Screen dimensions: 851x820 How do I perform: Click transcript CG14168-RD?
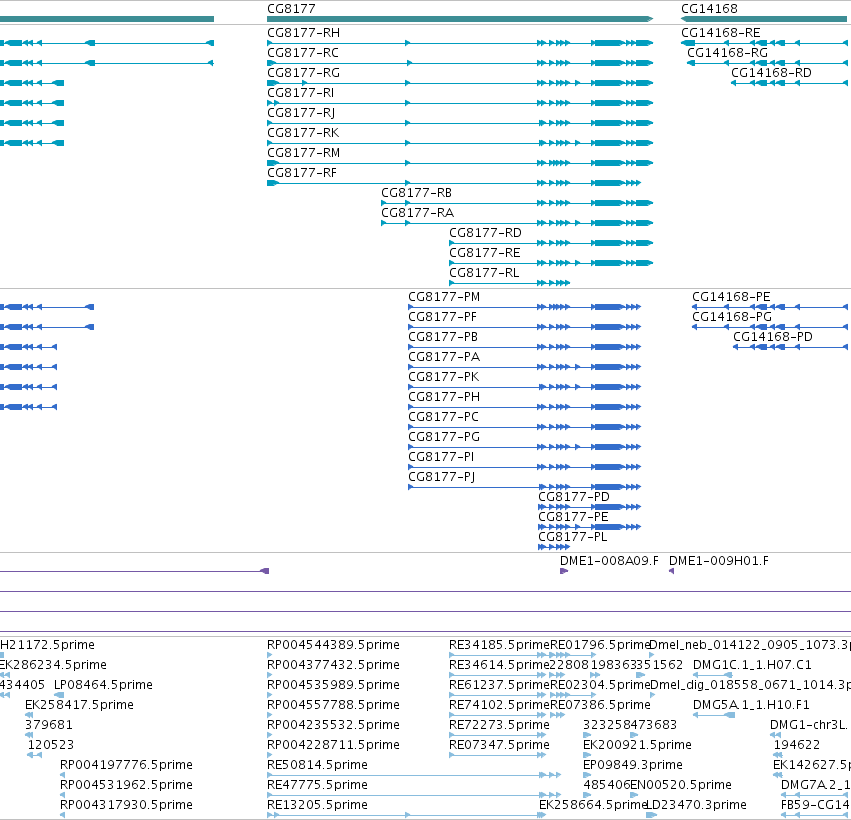[x=771, y=73]
